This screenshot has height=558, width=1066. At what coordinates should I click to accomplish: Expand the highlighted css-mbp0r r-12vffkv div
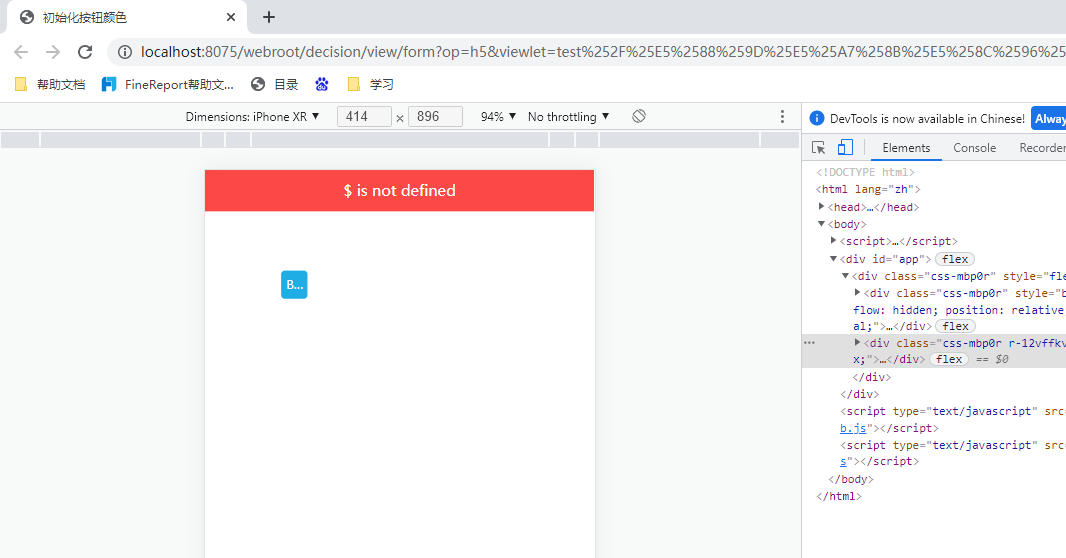point(857,343)
